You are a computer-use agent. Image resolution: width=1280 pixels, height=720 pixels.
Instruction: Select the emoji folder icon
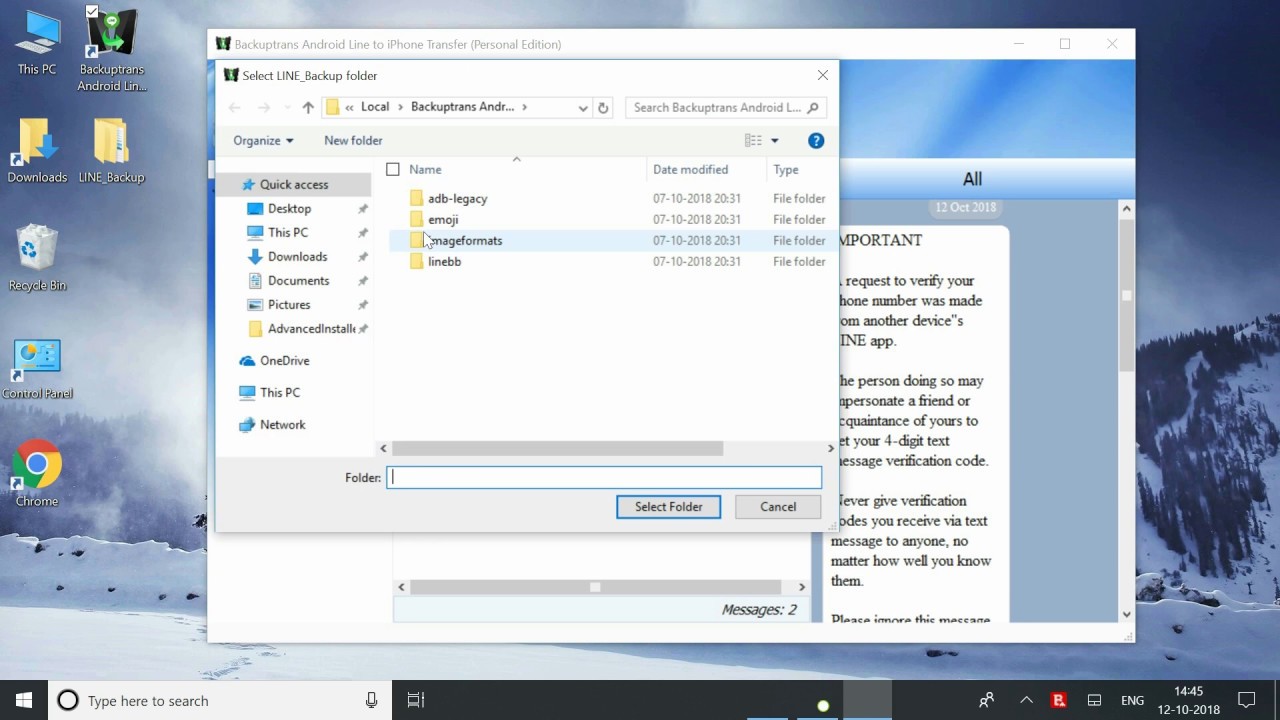point(416,219)
